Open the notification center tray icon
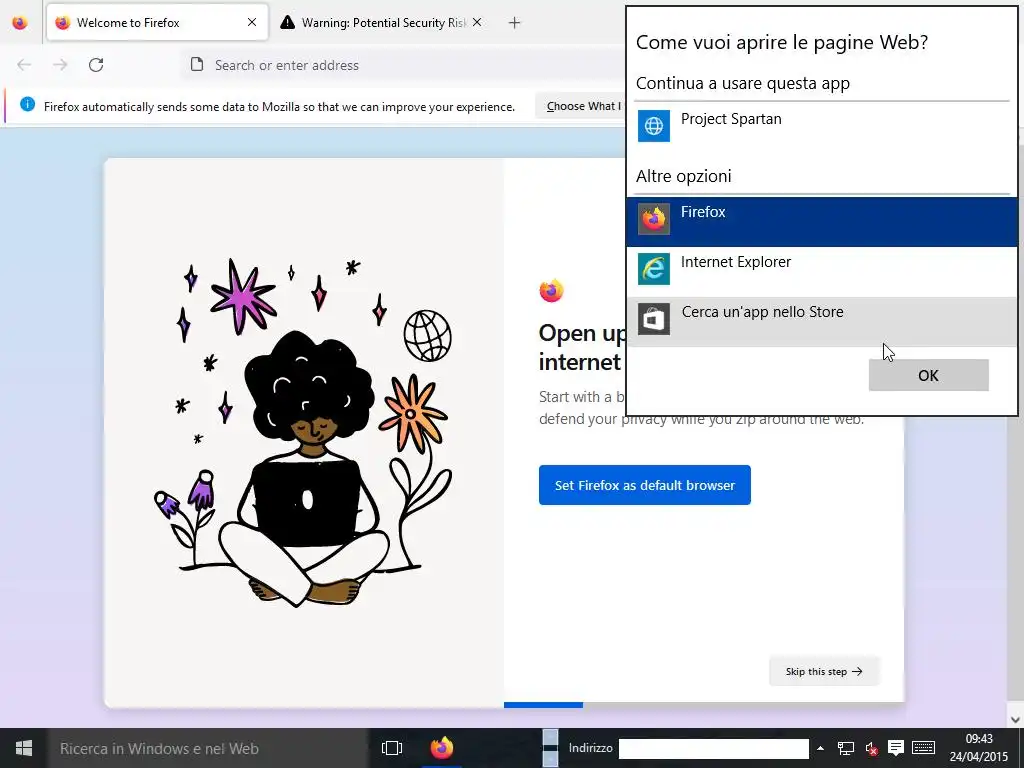This screenshot has width=1024, height=768. coord(896,748)
